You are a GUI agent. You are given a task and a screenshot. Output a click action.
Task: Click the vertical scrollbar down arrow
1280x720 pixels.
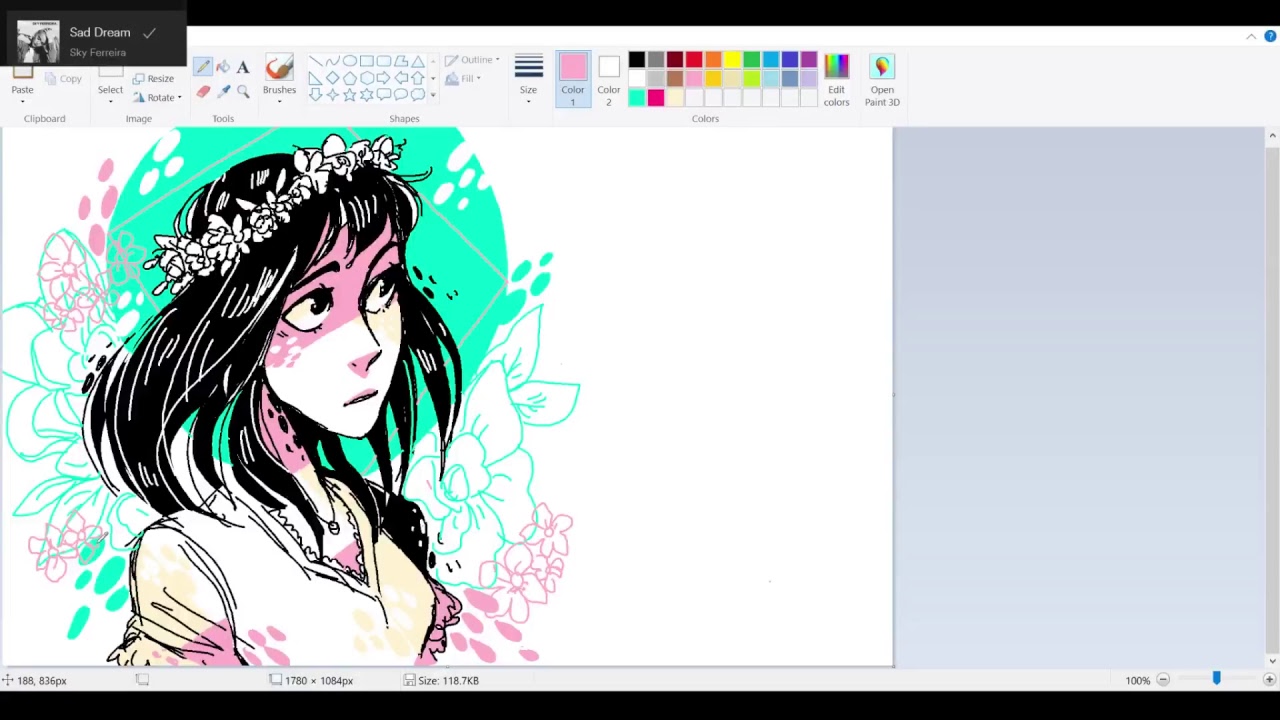point(1272,660)
